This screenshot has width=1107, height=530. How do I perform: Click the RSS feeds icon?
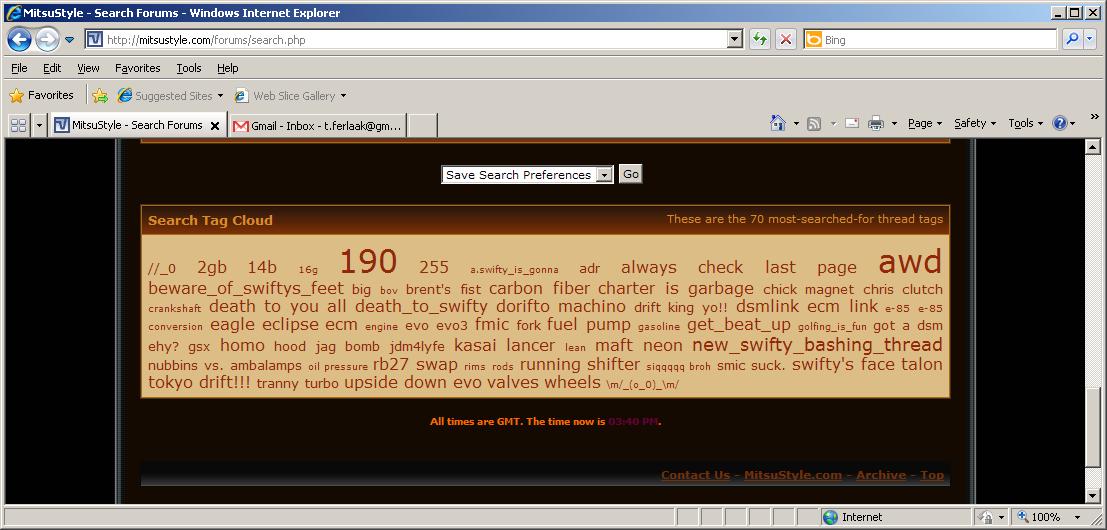(814, 123)
